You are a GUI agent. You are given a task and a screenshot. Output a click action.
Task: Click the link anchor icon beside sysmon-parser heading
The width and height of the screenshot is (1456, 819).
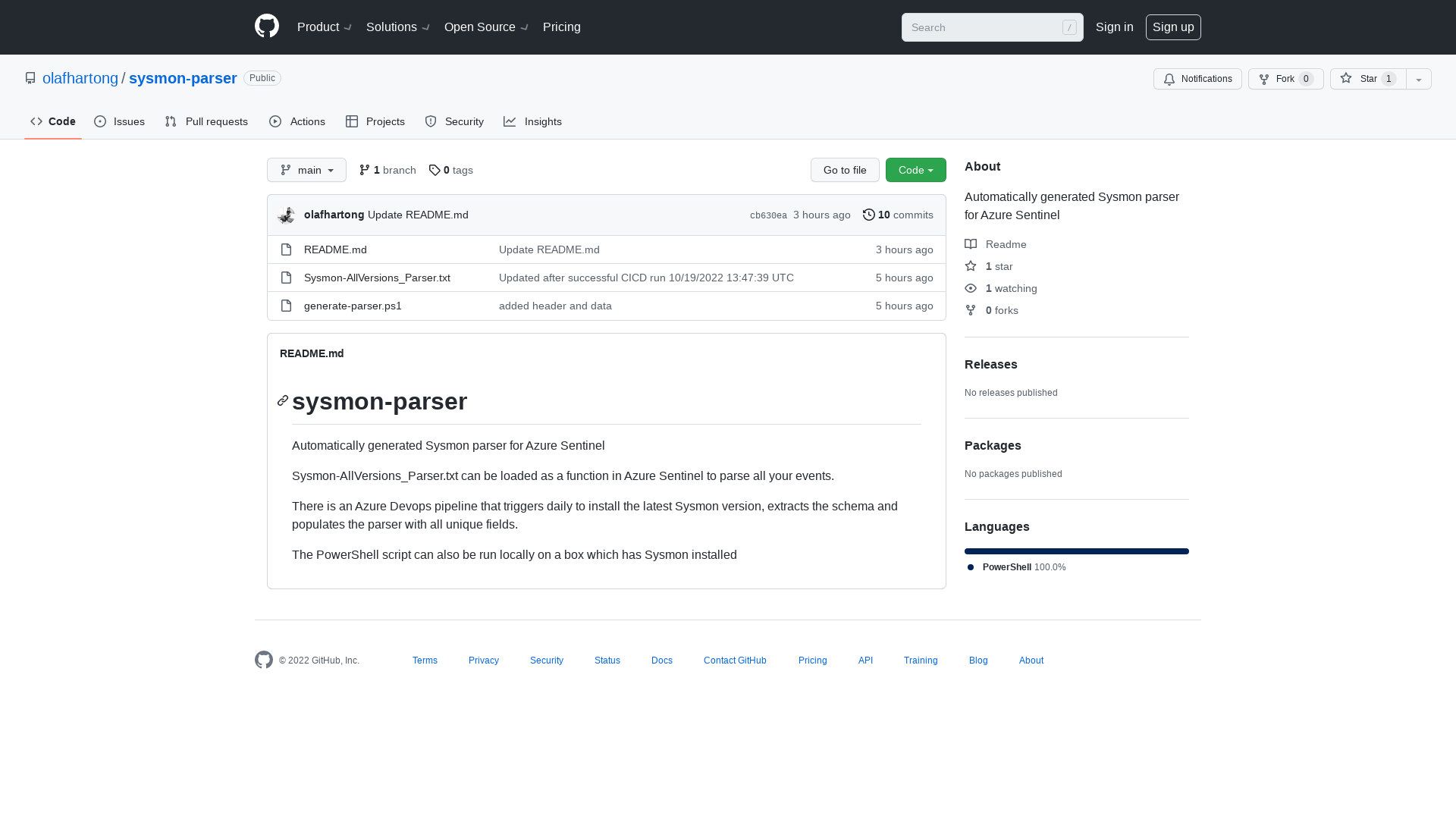click(x=282, y=400)
